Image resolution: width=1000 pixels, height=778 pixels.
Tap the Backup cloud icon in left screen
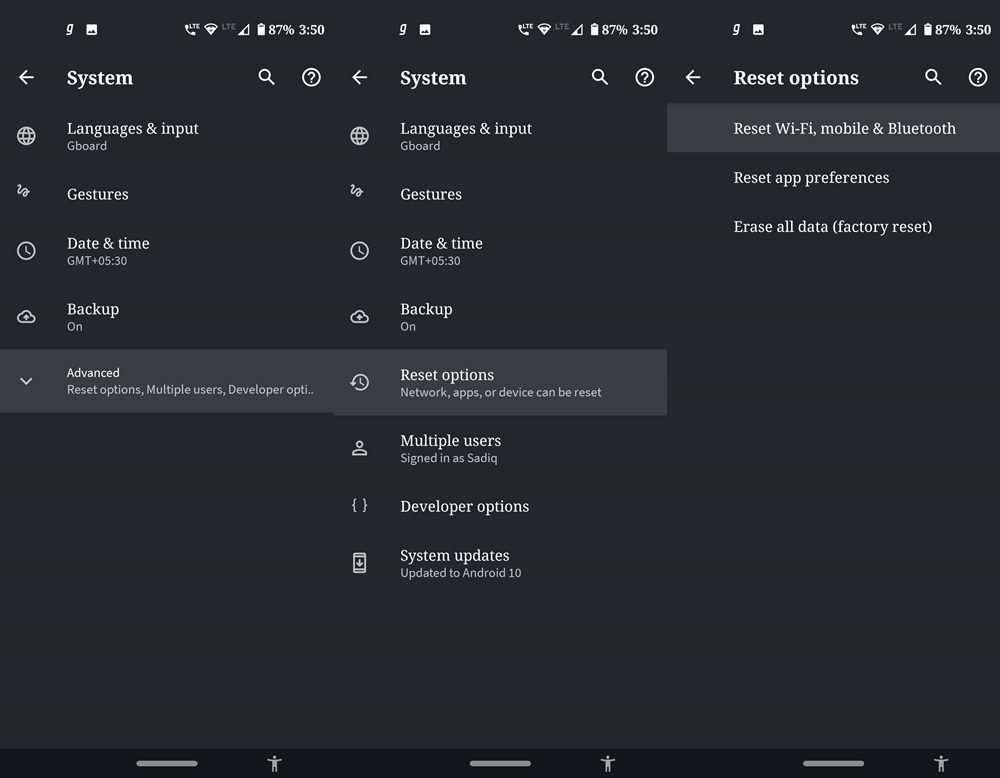(x=26, y=316)
